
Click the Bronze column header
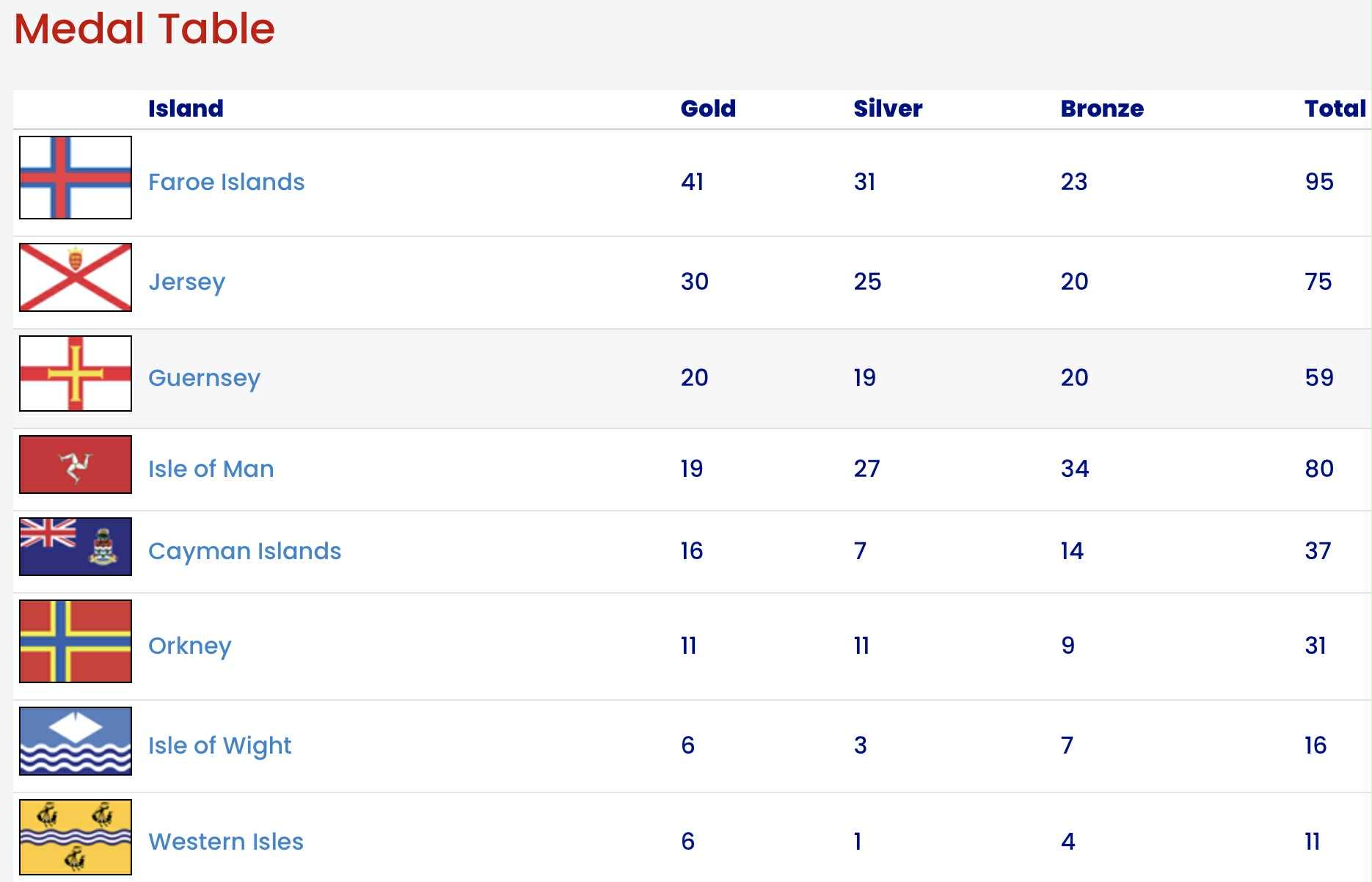pos(1102,109)
